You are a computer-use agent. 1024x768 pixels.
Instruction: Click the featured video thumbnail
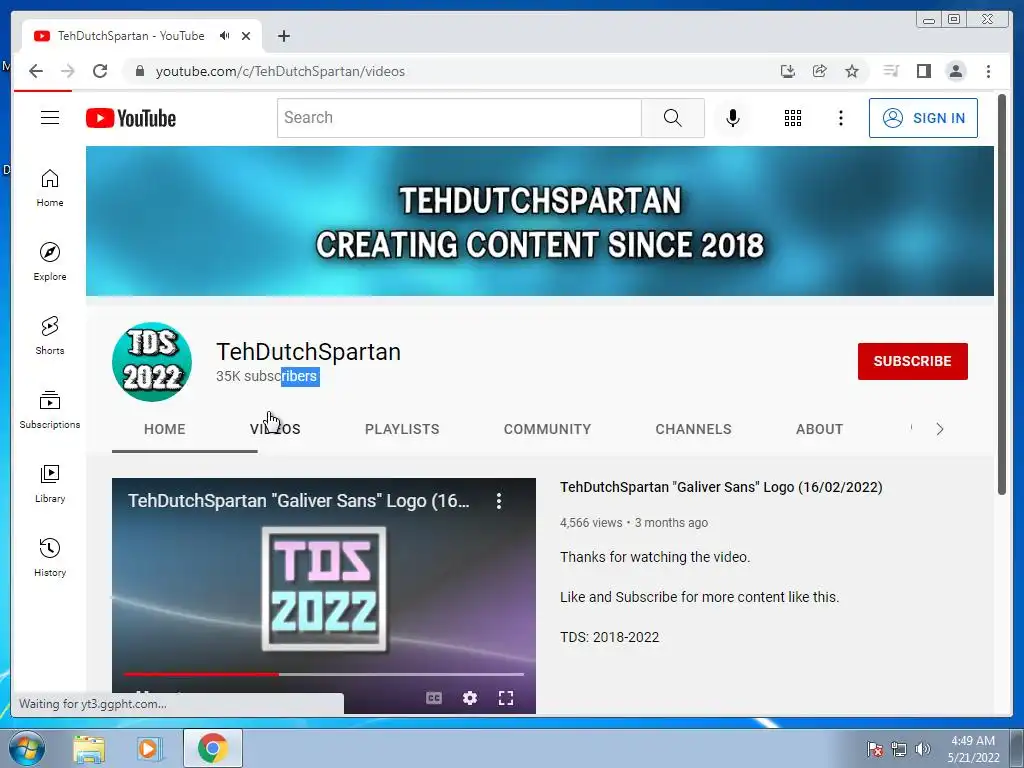click(324, 596)
